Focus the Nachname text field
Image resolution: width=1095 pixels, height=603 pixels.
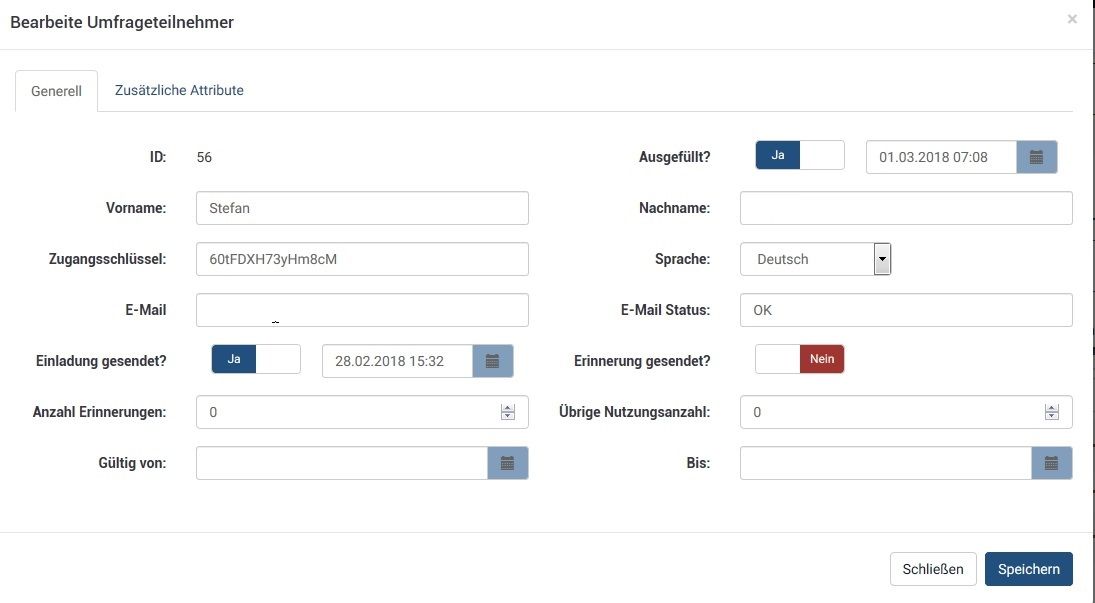pyautogui.click(x=905, y=208)
